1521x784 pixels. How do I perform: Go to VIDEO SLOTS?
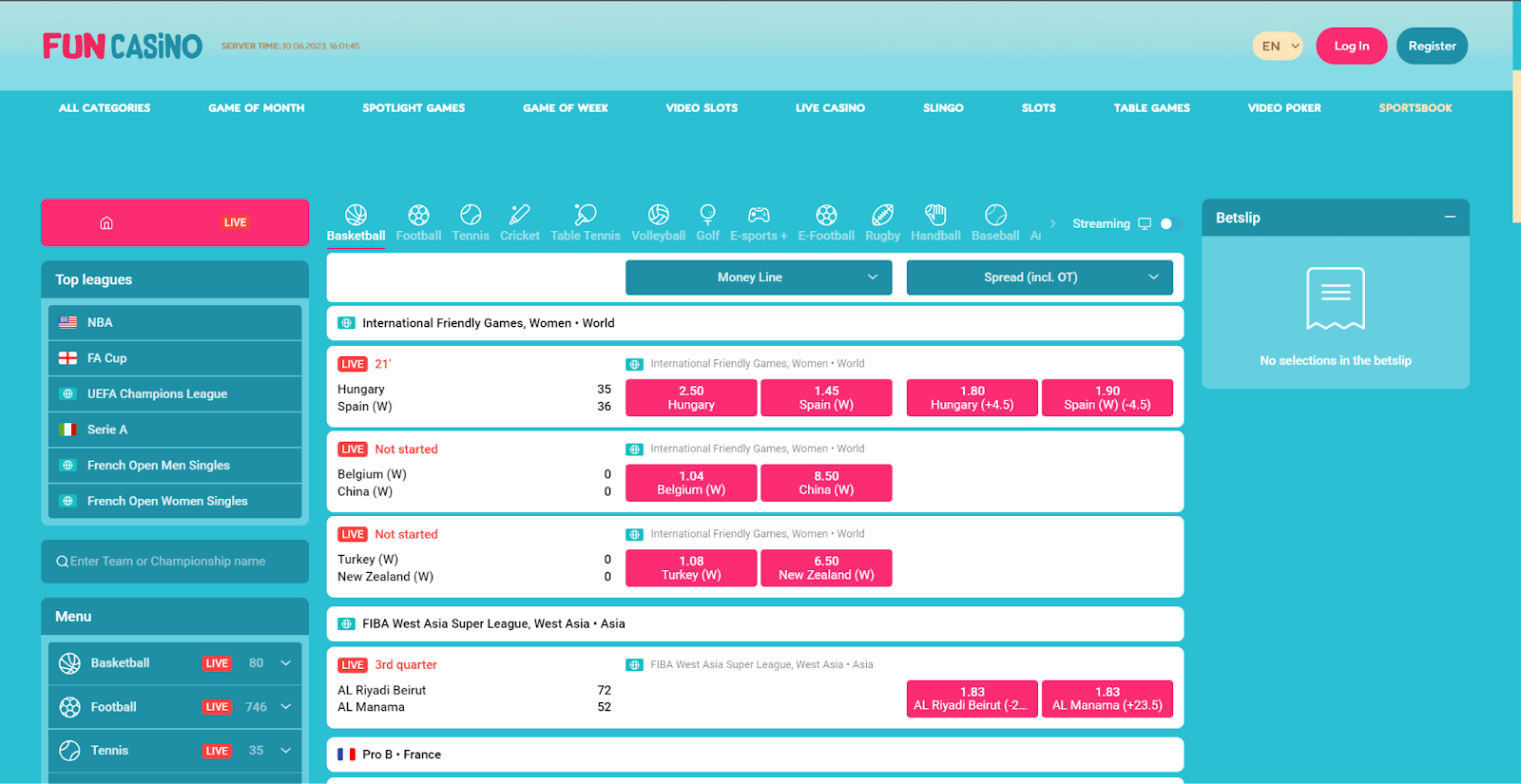(x=702, y=108)
